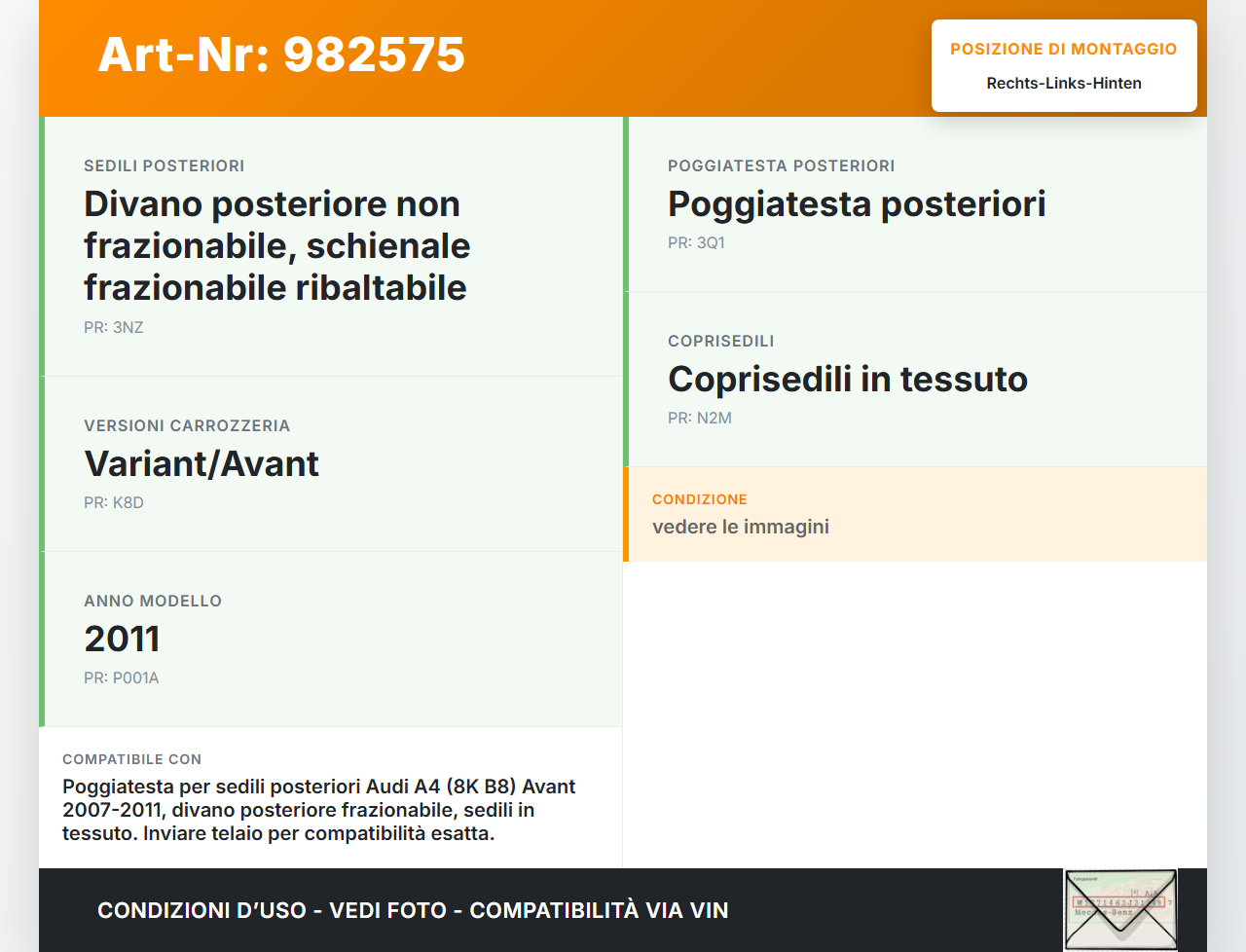The image size is (1246, 952).
Task: Select the Variant/Avant title
Action: (202, 463)
